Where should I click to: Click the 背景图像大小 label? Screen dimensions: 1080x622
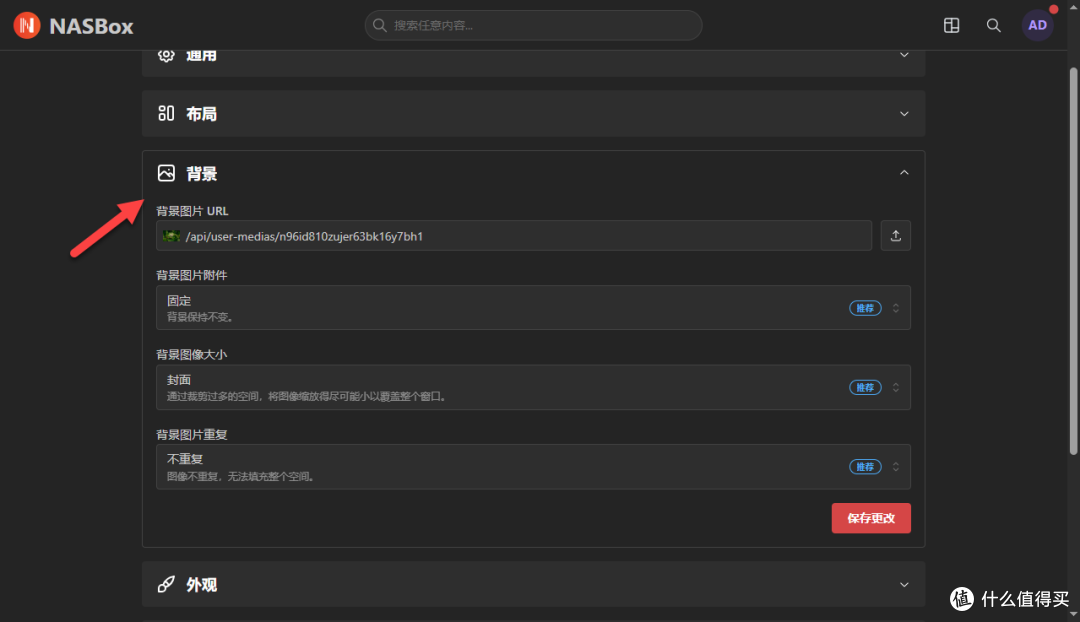click(191, 354)
